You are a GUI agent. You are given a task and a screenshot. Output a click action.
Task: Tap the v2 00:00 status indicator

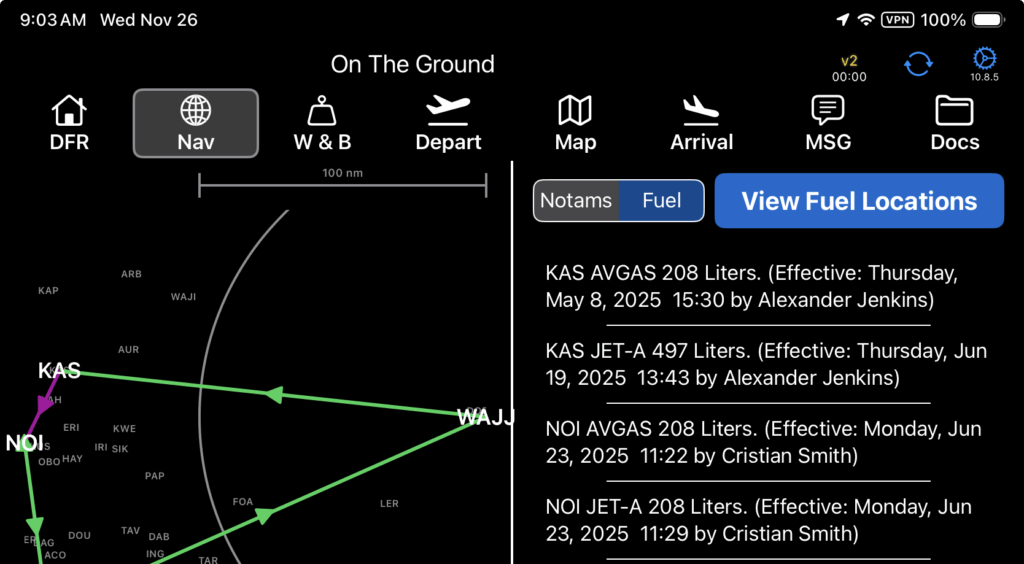click(x=849, y=67)
